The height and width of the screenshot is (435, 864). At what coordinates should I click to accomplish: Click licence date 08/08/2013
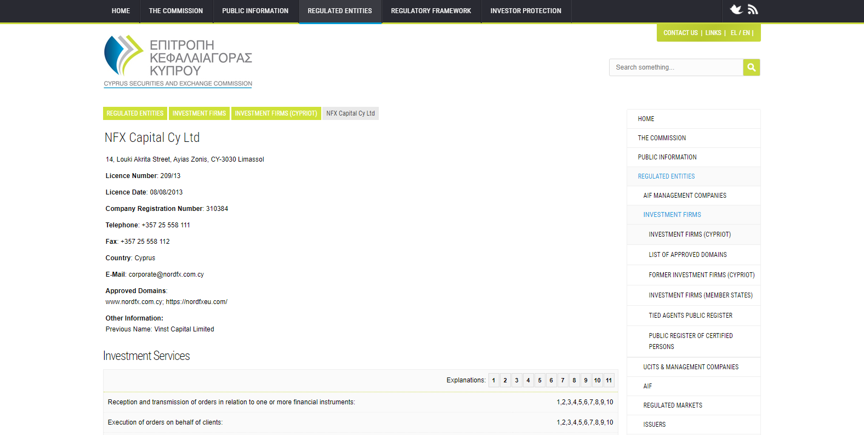166,192
